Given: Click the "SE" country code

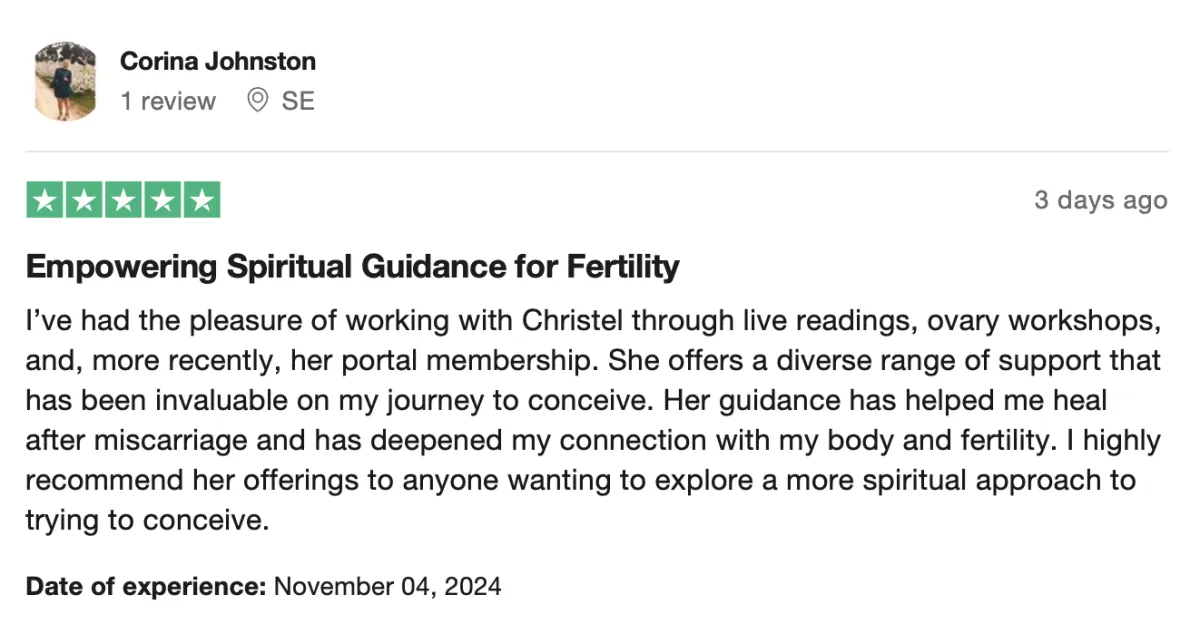Looking at the screenshot, I should point(298,101).
